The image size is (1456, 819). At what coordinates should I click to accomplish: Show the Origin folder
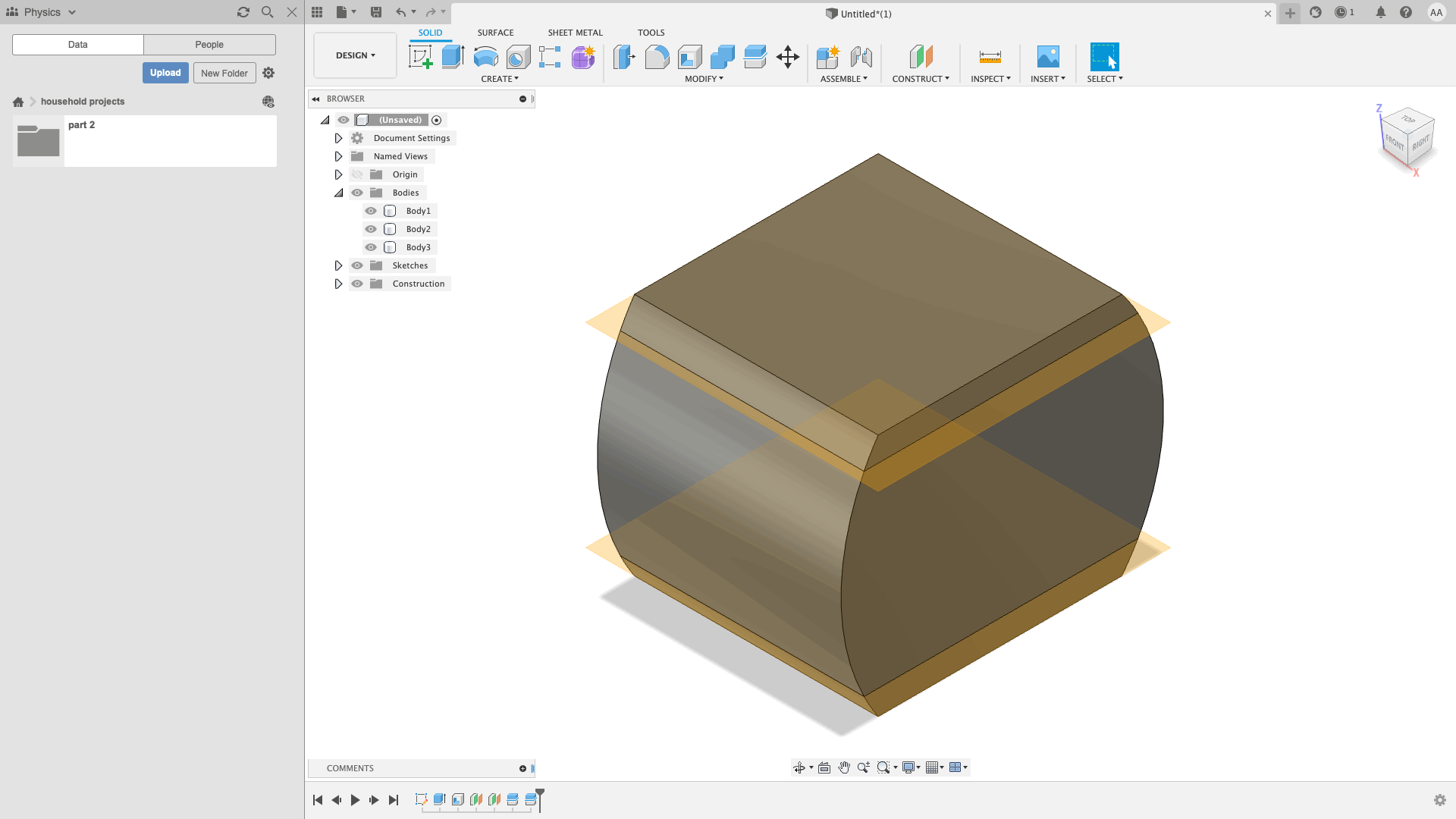point(357,174)
